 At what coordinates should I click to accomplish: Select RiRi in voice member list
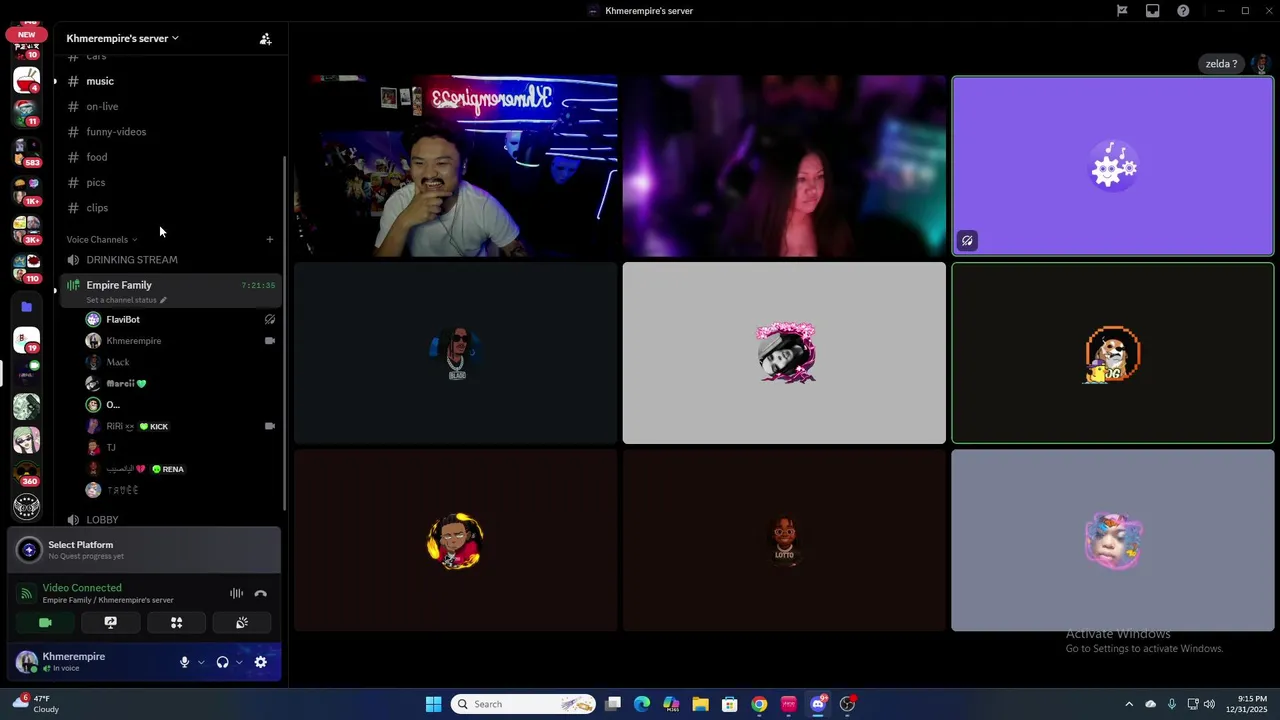180,426
